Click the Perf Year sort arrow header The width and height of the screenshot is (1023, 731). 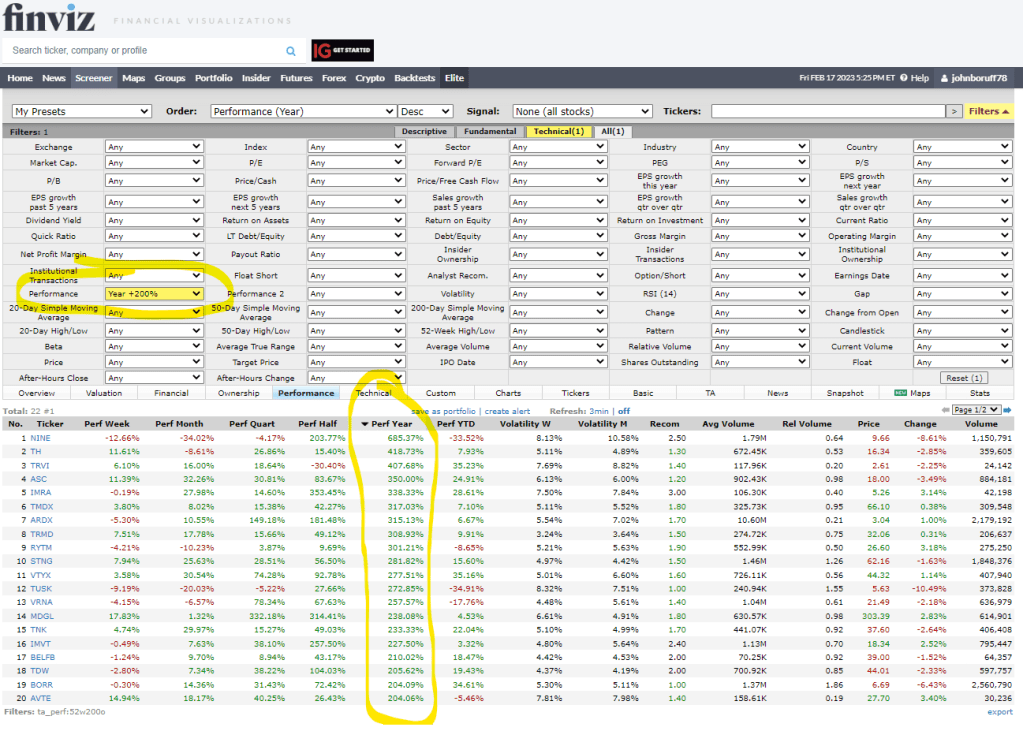point(391,424)
